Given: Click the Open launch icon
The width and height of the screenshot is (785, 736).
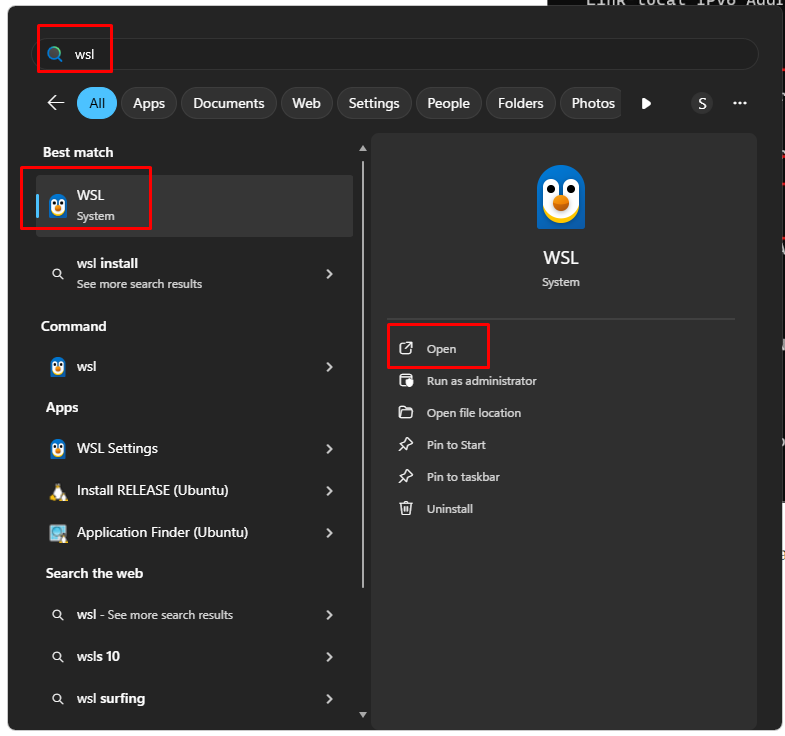Looking at the screenshot, I should (x=406, y=348).
